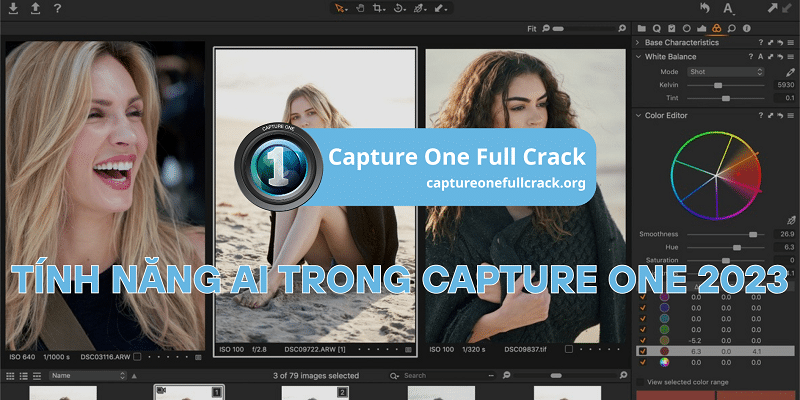Adjust the Kelvin slider handle
Viewport: 800px width, 400px height.
point(718,85)
